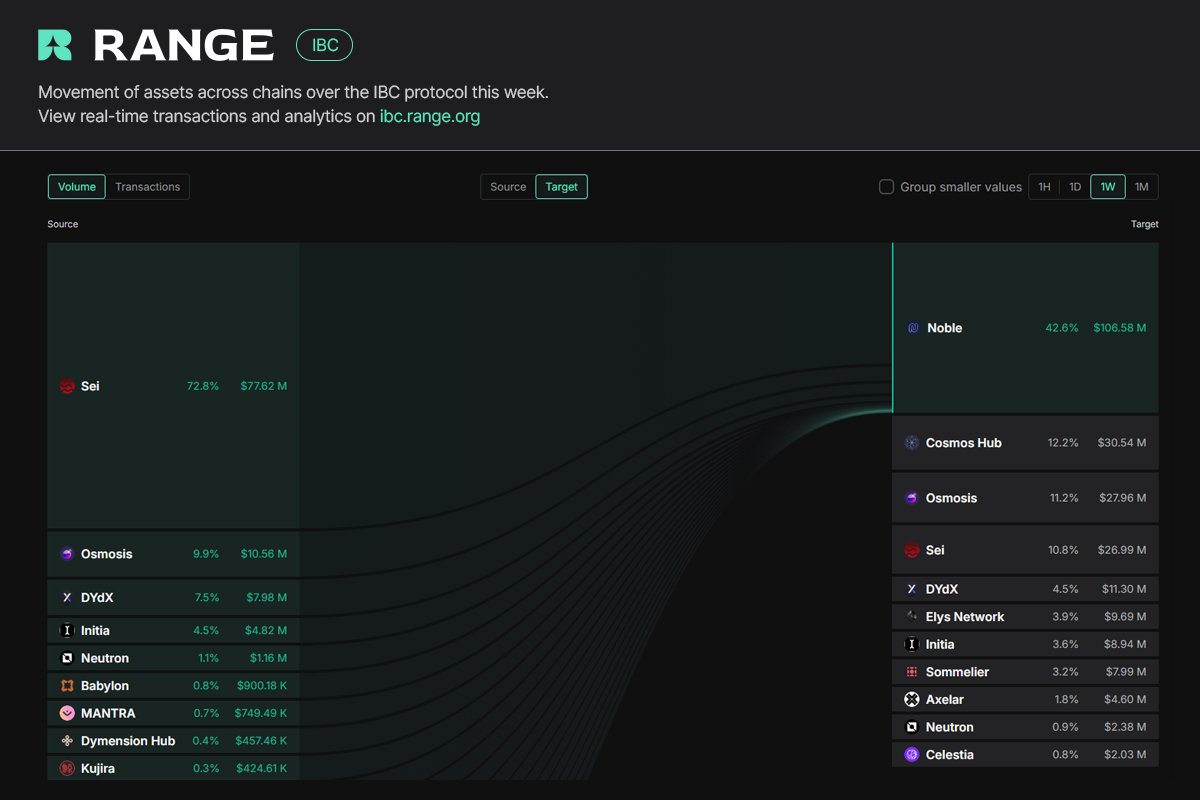Image resolution: width=1200 pixels, height=800 pixels.
Task: Click the Osmosis icon in source list
Action: [x=67, y=554]
